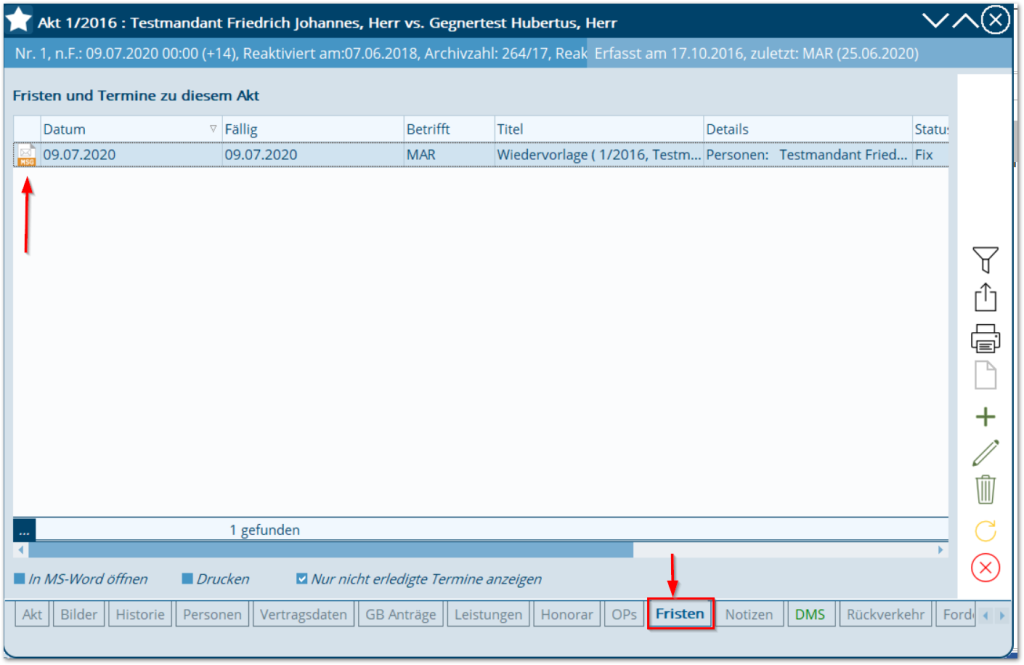The width and height of the screenshot is (1024, 665).
Task: Edit entry using the pencil icon
Action: point(985,453)
